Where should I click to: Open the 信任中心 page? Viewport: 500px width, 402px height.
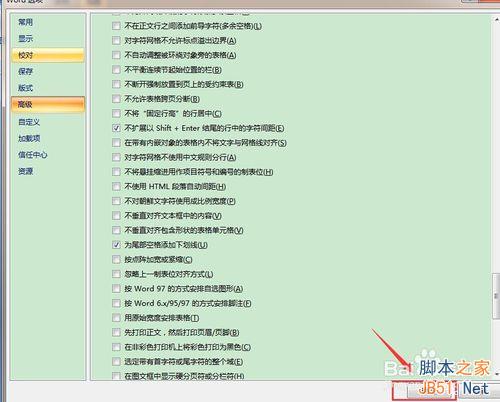coord(48,155)
